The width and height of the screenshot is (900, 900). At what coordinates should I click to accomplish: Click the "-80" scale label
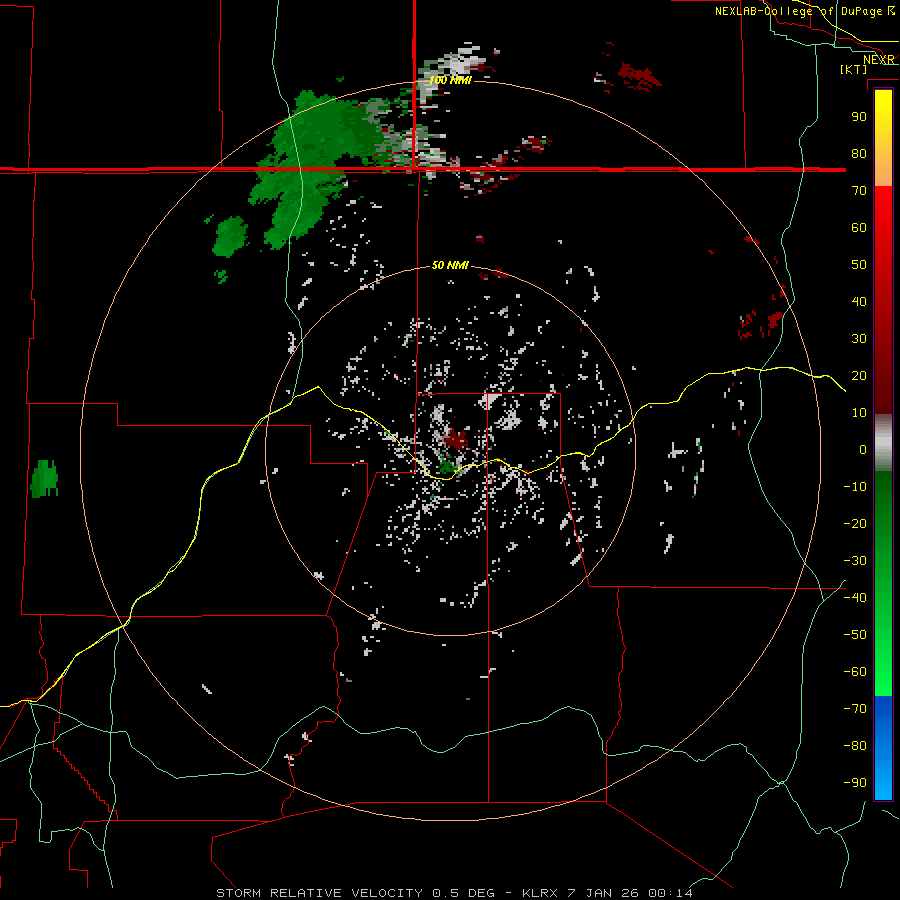855,746
